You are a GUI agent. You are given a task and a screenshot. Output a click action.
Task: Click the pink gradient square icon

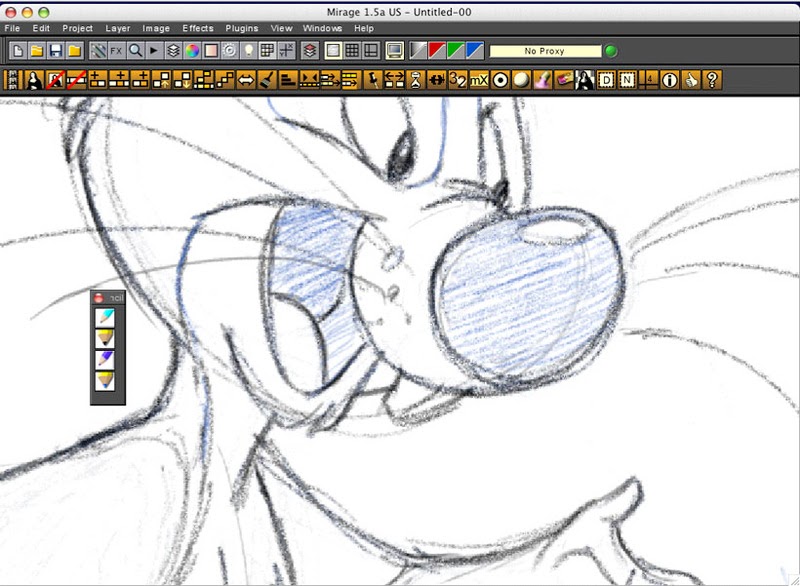pyautogui.click(x=211, y=50)
